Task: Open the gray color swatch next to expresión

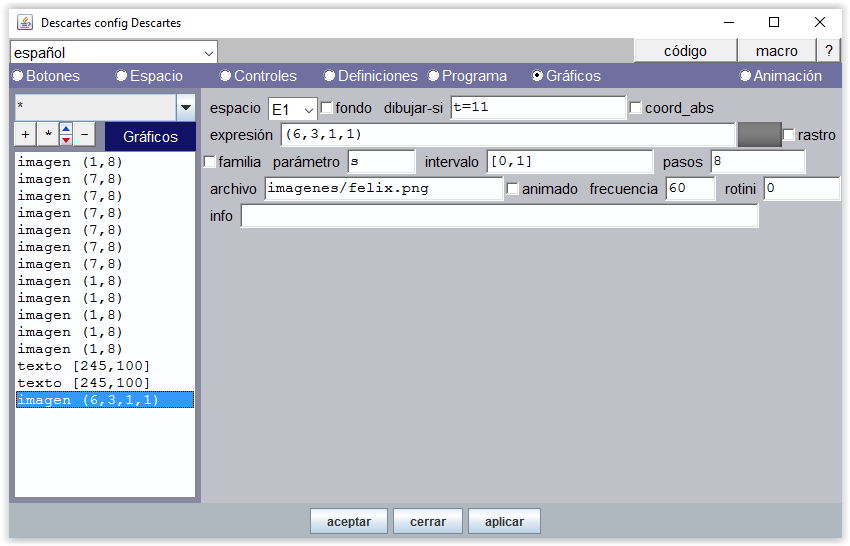Action: pos(758,135)
